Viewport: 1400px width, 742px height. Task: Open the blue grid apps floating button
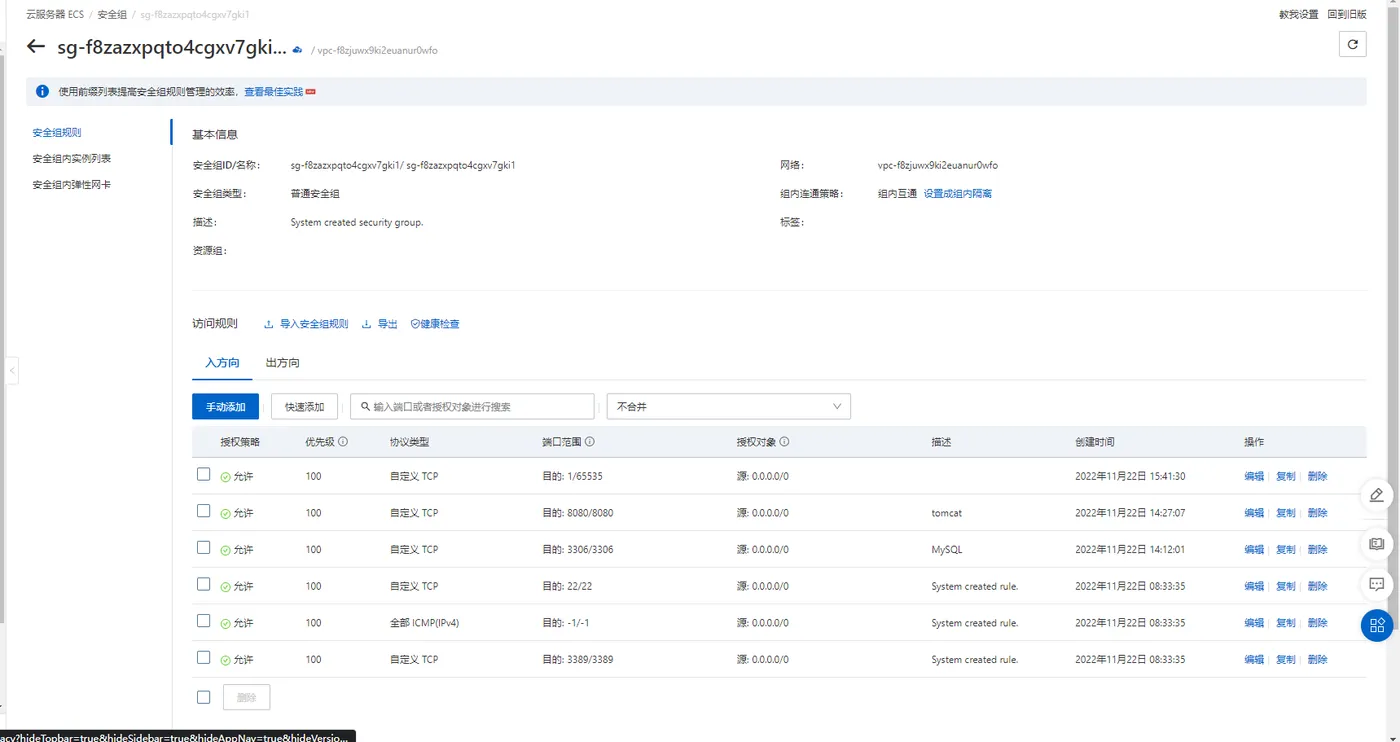click(1377, 625)
